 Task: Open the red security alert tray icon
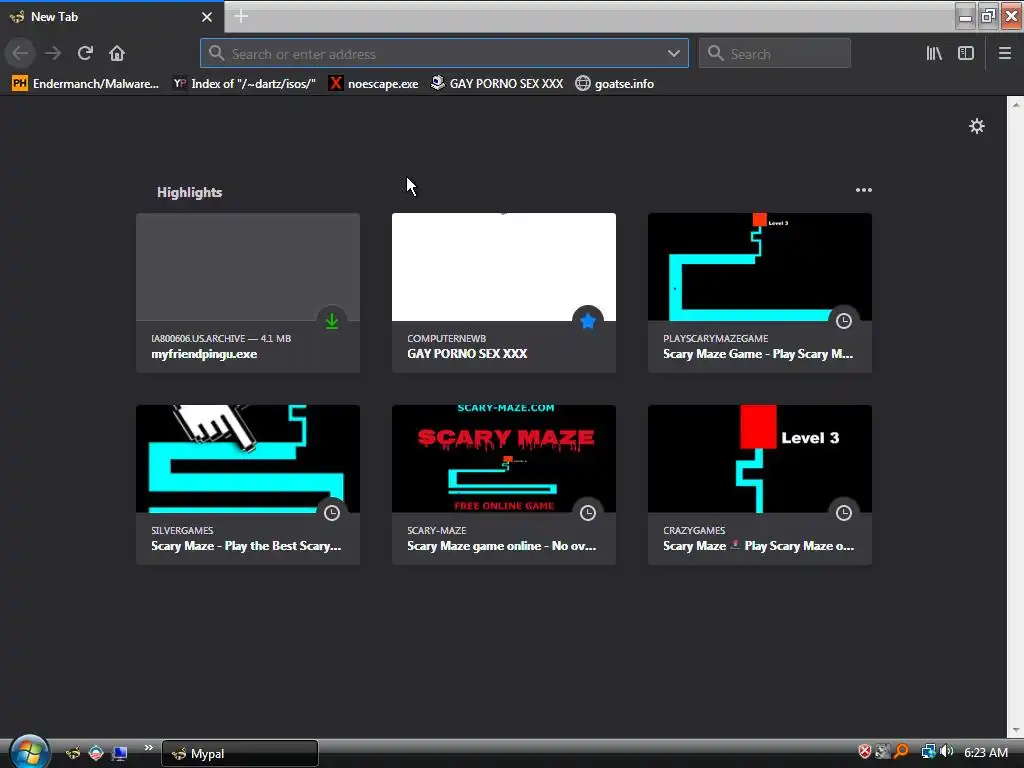click(864, 752)
